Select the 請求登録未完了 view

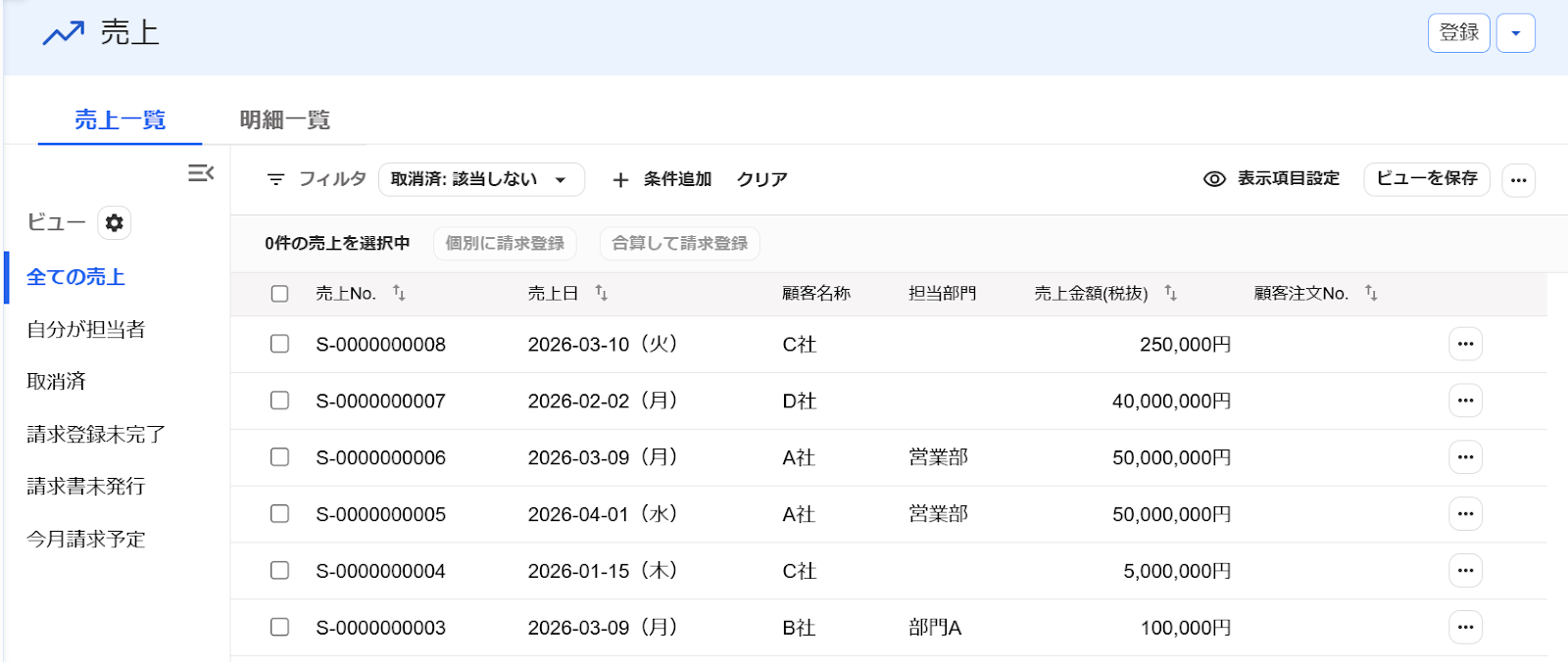96,435
